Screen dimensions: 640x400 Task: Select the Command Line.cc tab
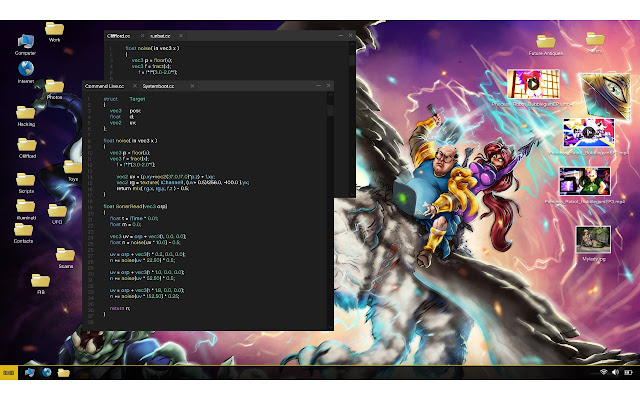pyautogui.click(x=104, y=86)
